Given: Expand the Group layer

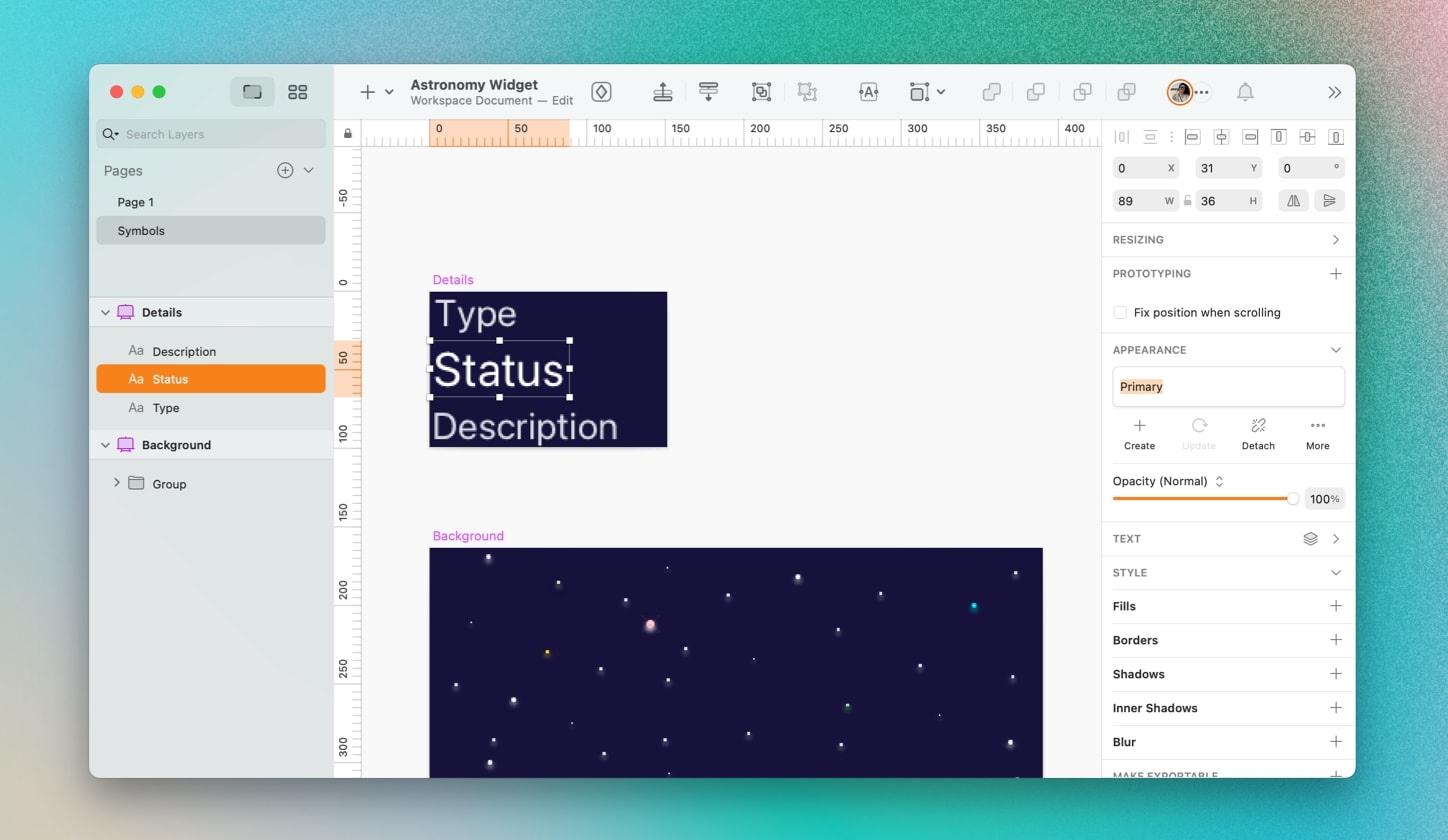Looking at the screenshot, I should coord(117,483).
